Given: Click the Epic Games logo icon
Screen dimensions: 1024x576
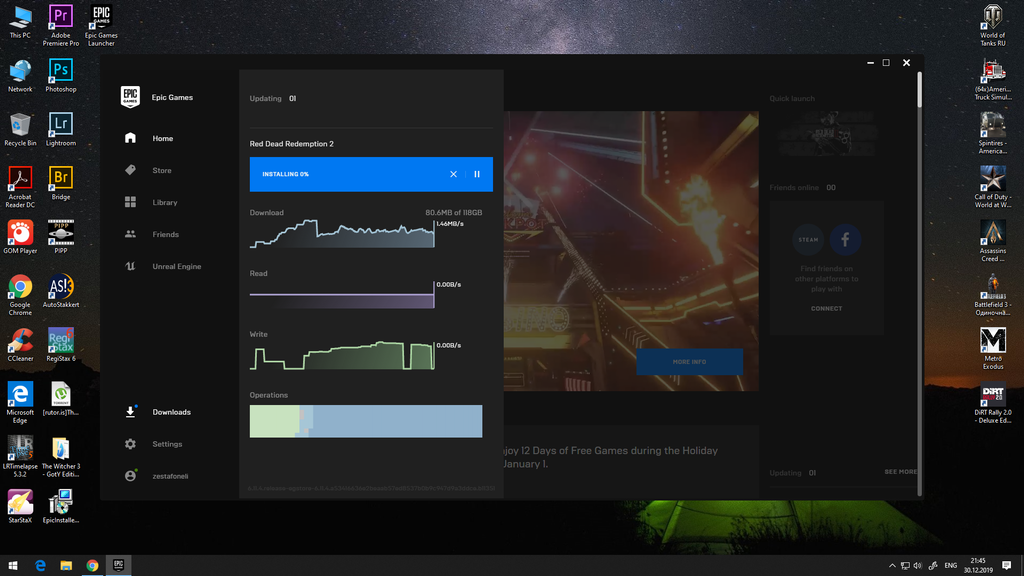Looking at the screenshot, I should point(130,97).
